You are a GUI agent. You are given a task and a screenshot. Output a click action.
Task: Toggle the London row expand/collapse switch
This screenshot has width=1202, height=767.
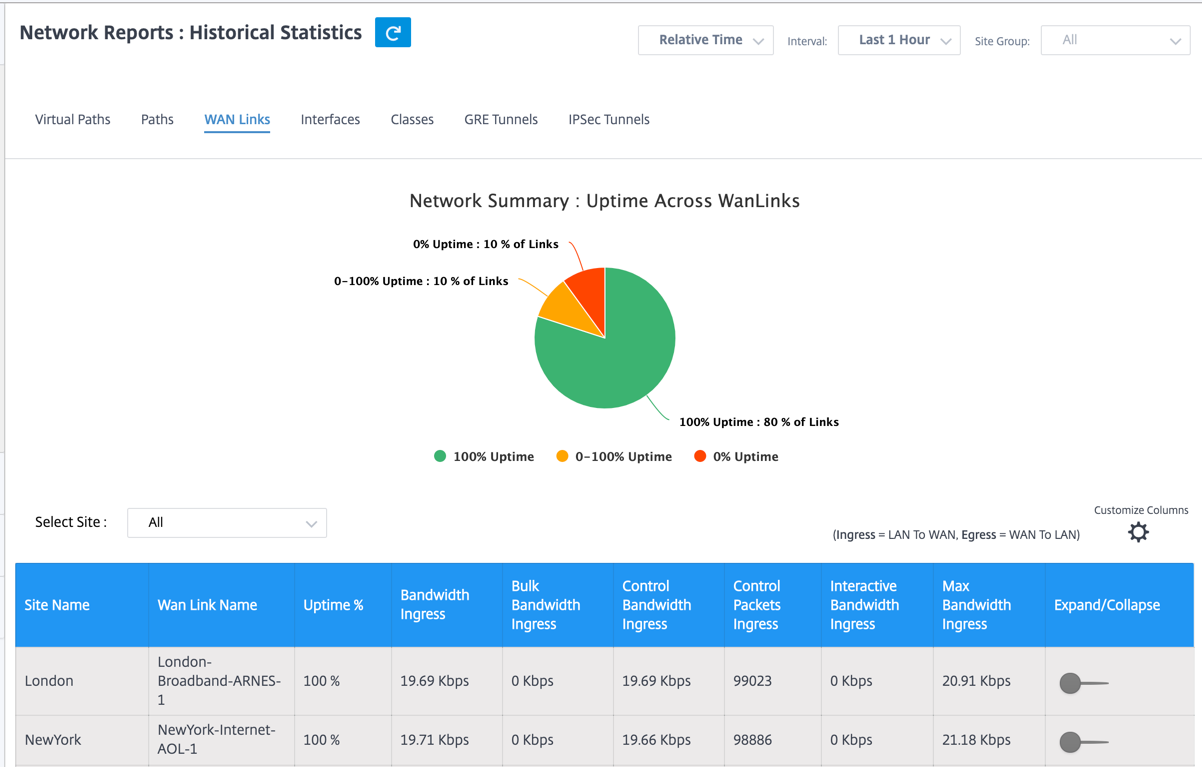coord(1083,683)
